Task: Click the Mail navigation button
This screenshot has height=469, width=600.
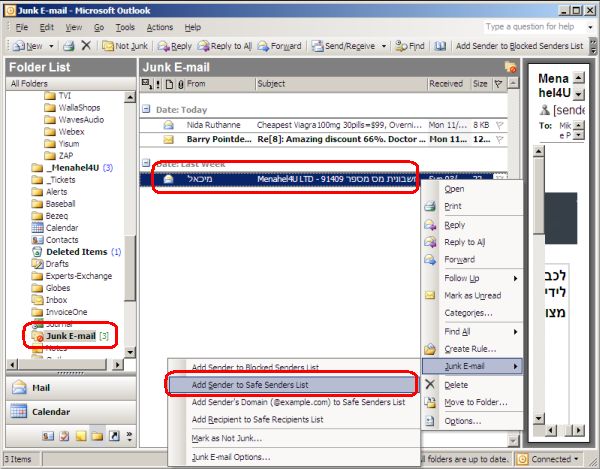Action: click(x=66, y=387)
